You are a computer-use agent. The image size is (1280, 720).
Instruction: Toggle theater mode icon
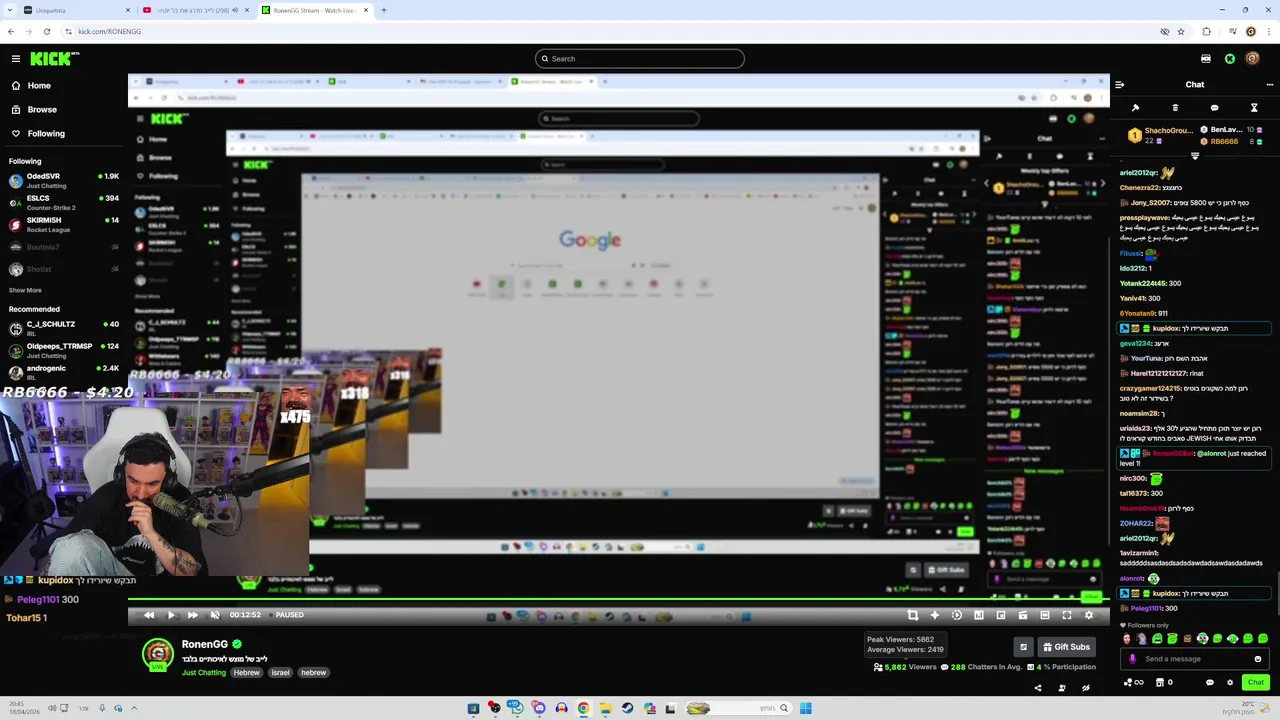[x=1045, y=615]
